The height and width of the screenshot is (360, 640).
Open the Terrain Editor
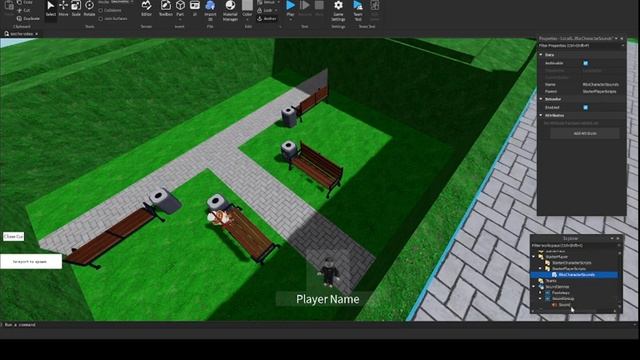(x=146, y=9)
